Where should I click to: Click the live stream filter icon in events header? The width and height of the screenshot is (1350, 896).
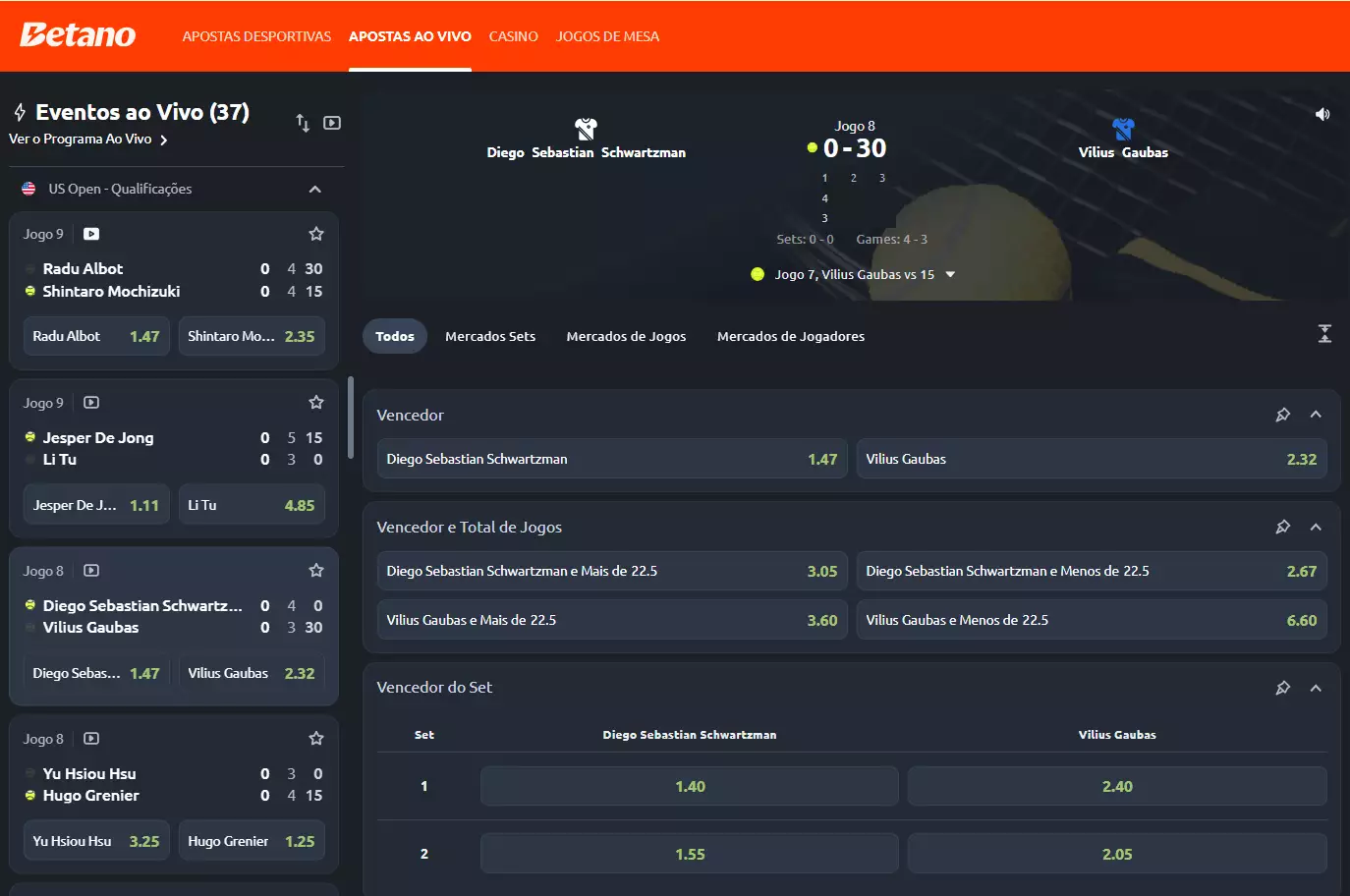[332, 123]
